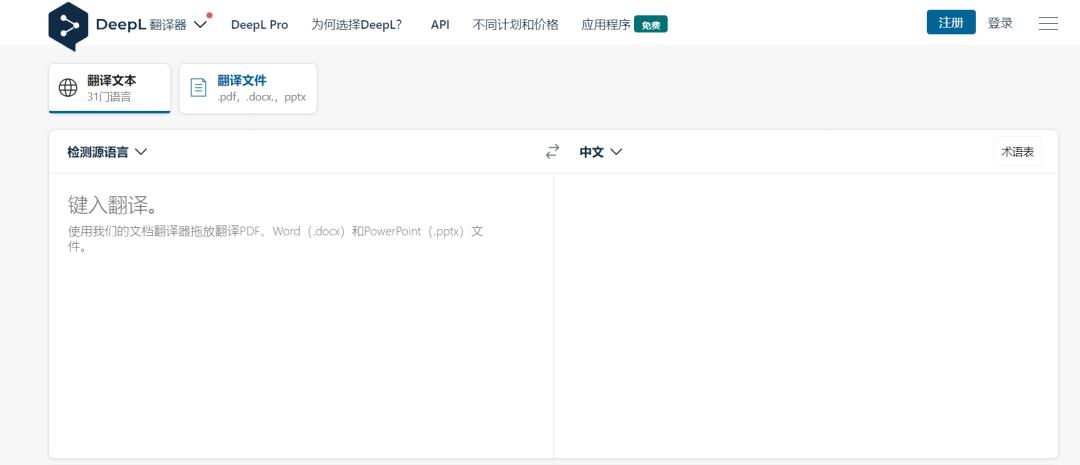Screen dimensions: 1080x465
Task: Open the API menu item
Action: (440, 25)
